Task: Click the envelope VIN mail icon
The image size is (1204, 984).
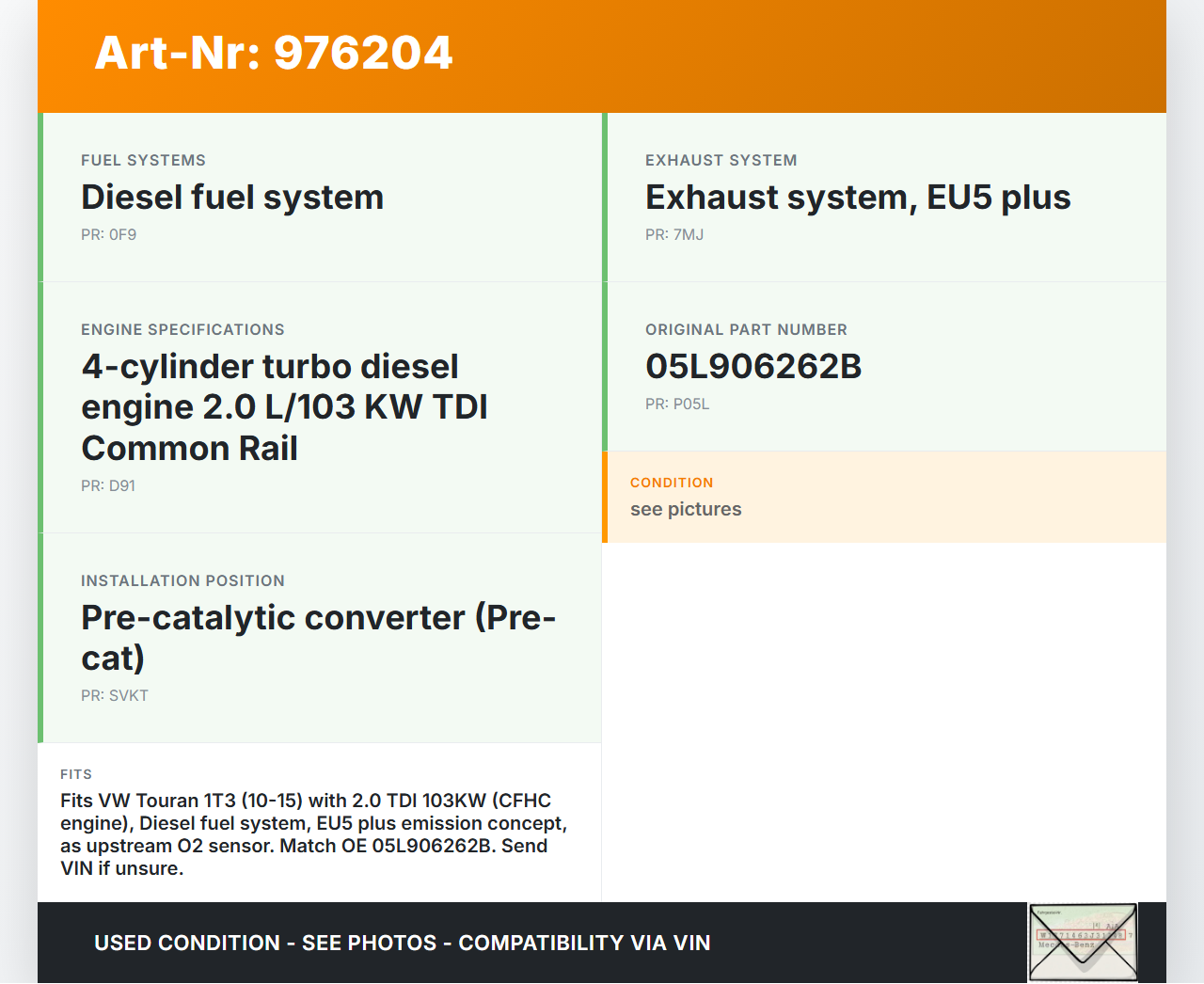Action: coord(1083,943)
